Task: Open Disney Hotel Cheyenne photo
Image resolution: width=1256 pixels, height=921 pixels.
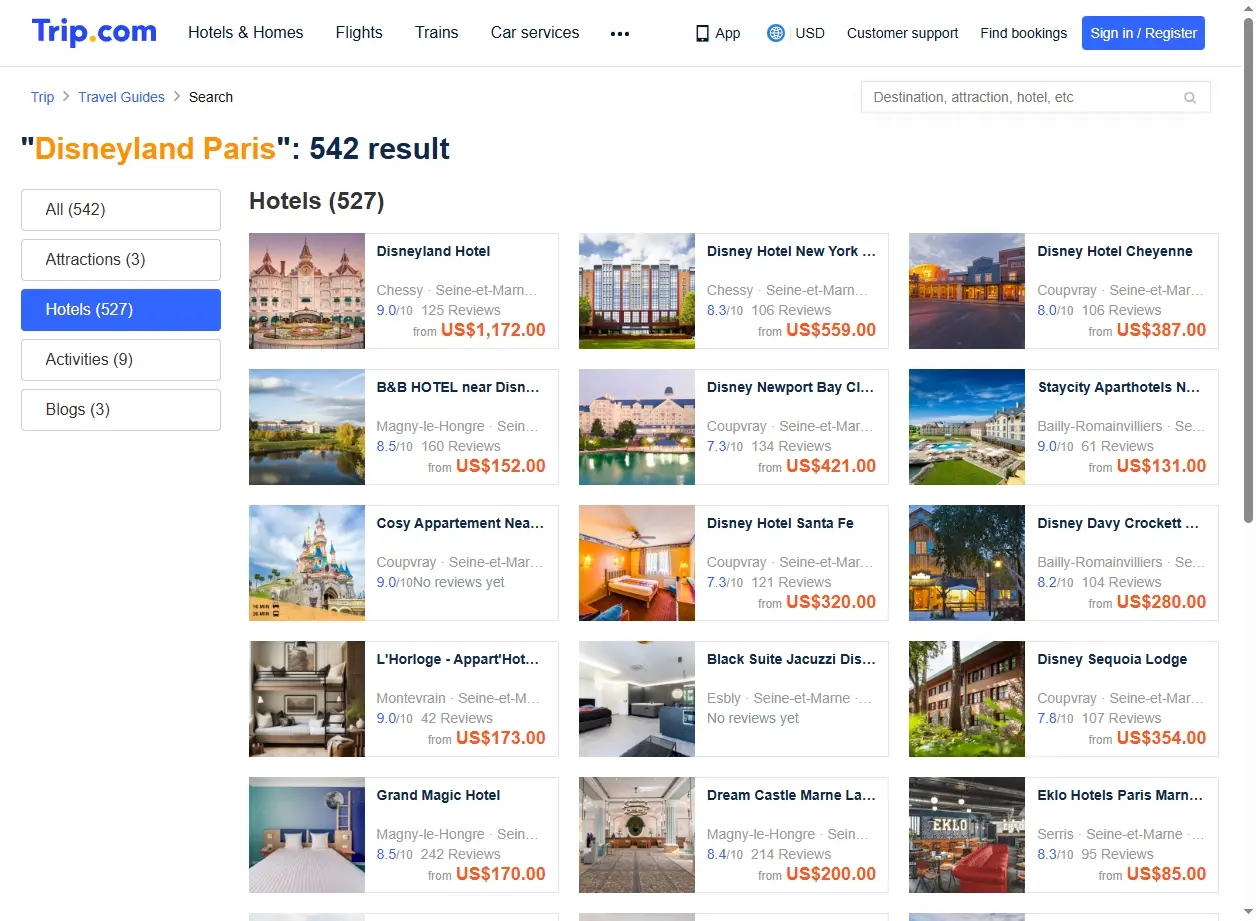Action: tap(967, 291)
